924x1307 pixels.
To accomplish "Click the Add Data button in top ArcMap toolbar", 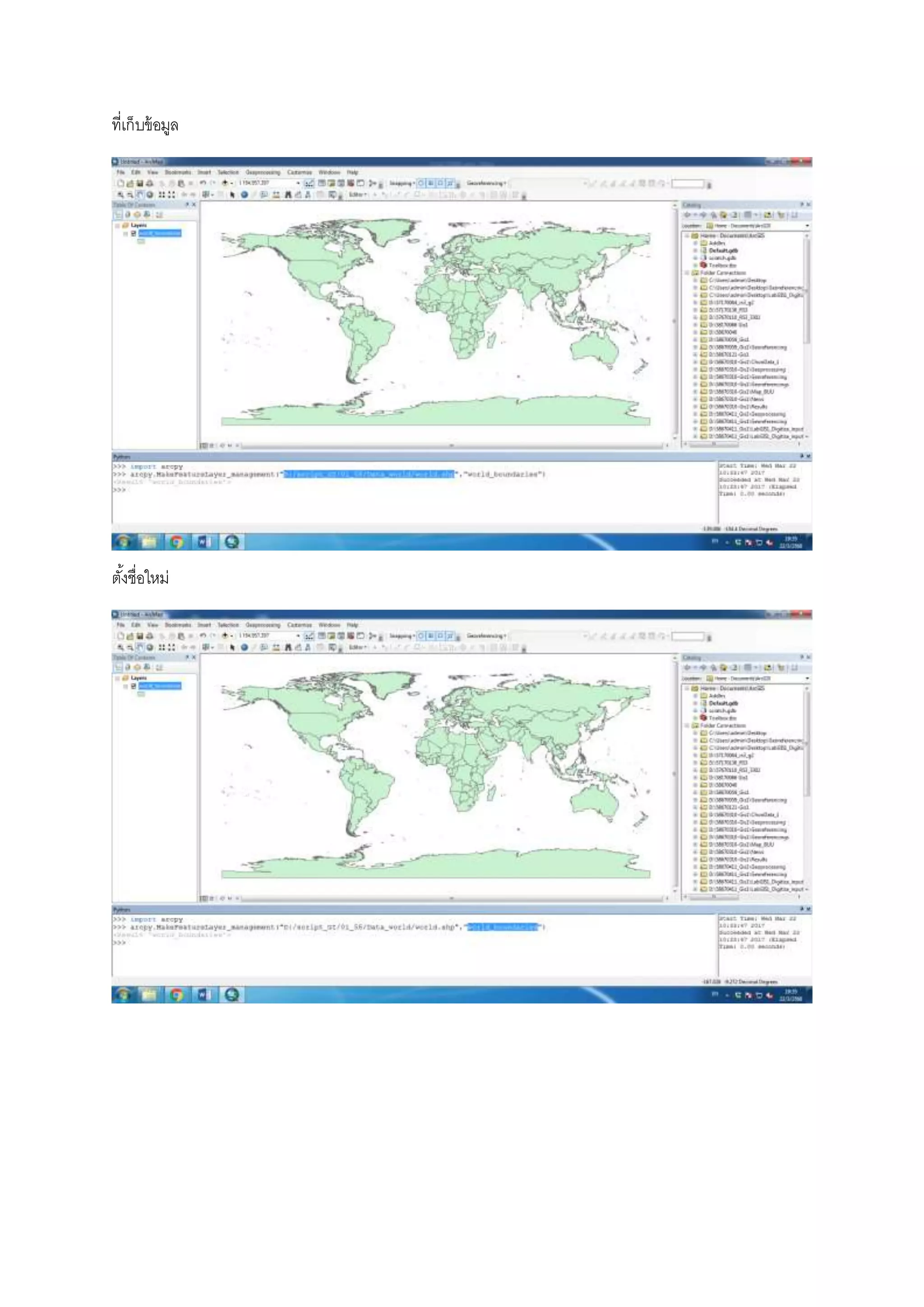I will 225,183.
